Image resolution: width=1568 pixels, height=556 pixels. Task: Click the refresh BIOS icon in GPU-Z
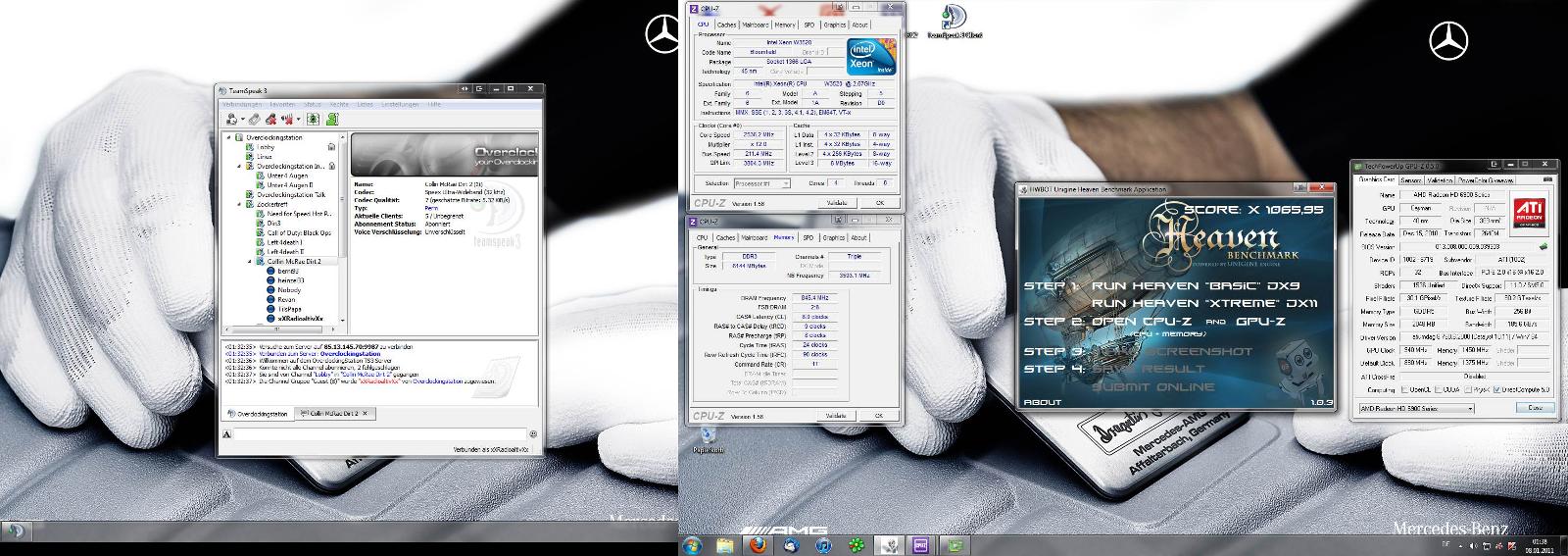(1543, 246)
